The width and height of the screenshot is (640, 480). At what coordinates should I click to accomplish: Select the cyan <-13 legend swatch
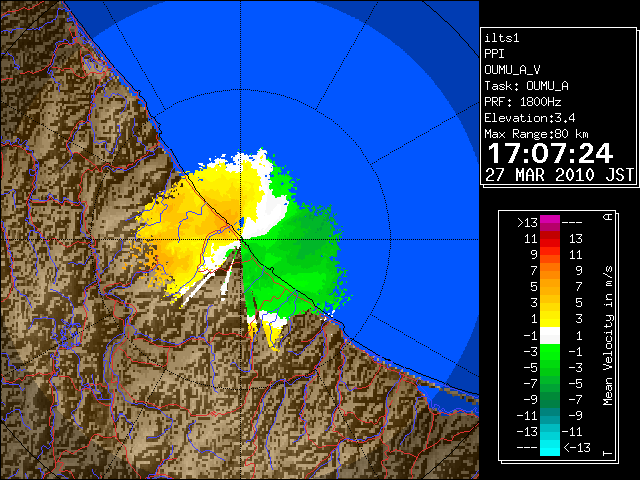click(550, 448)
